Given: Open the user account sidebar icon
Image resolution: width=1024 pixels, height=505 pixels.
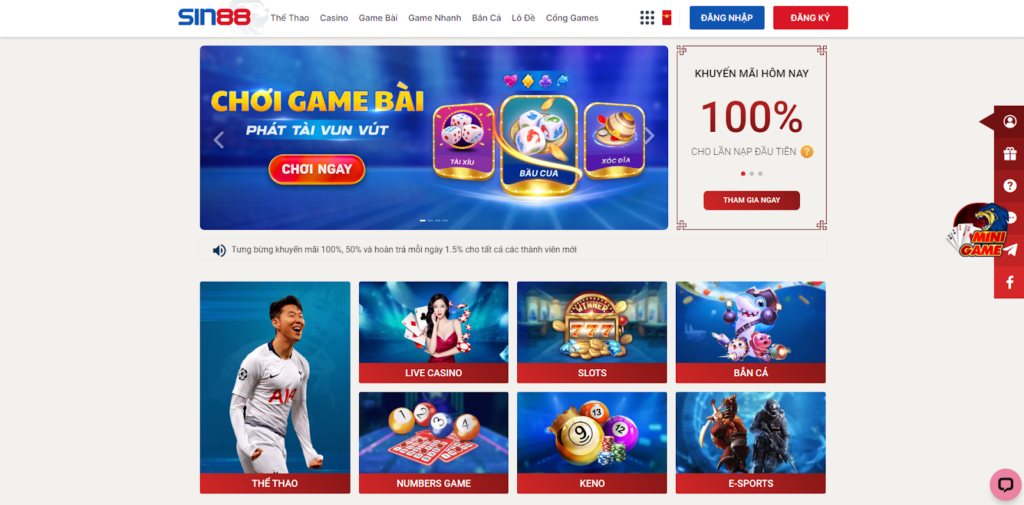Looking at the screenshot, I should (1010, 122).
